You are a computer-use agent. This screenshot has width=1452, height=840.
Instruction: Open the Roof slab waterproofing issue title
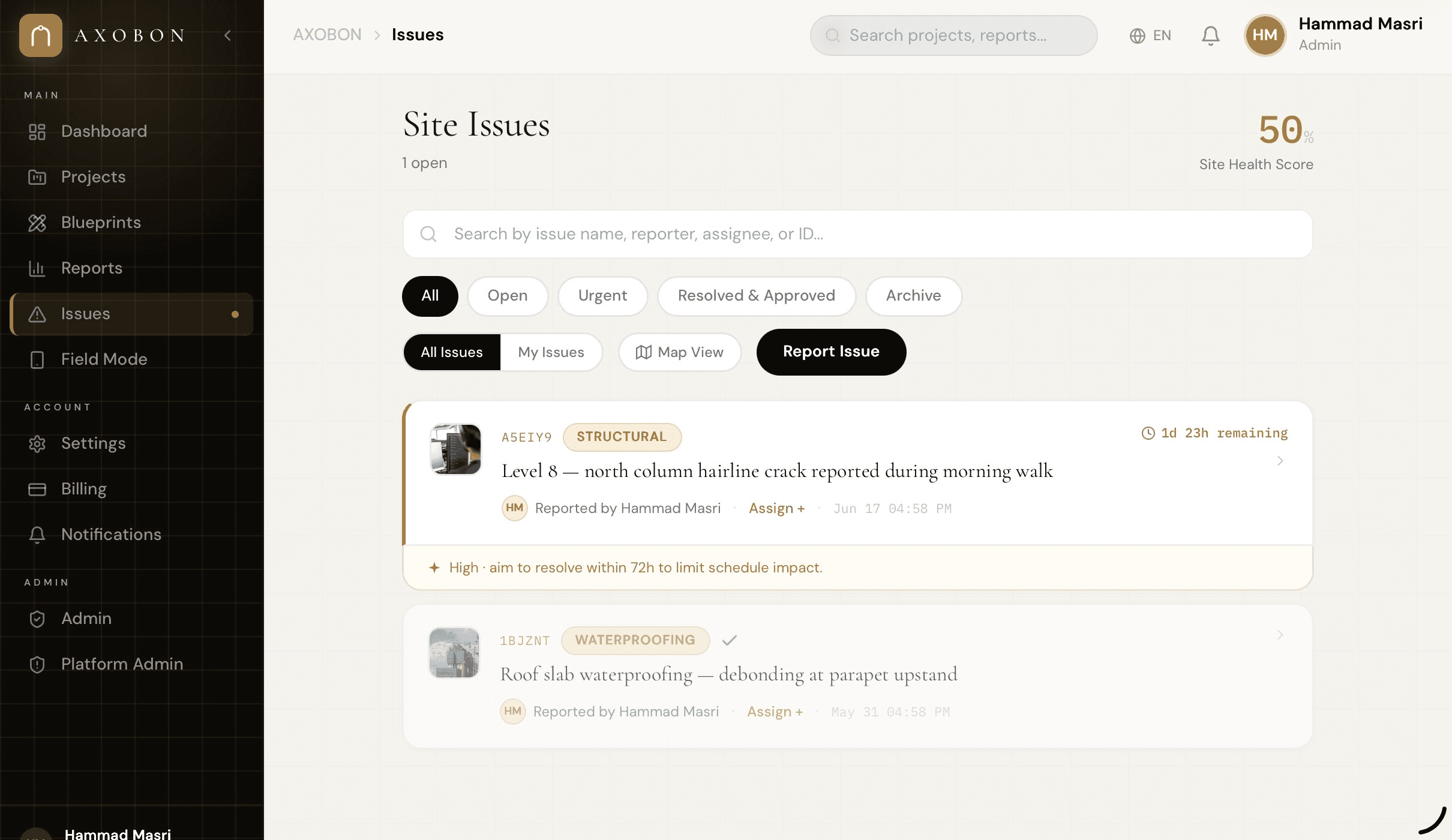[728, 674]
